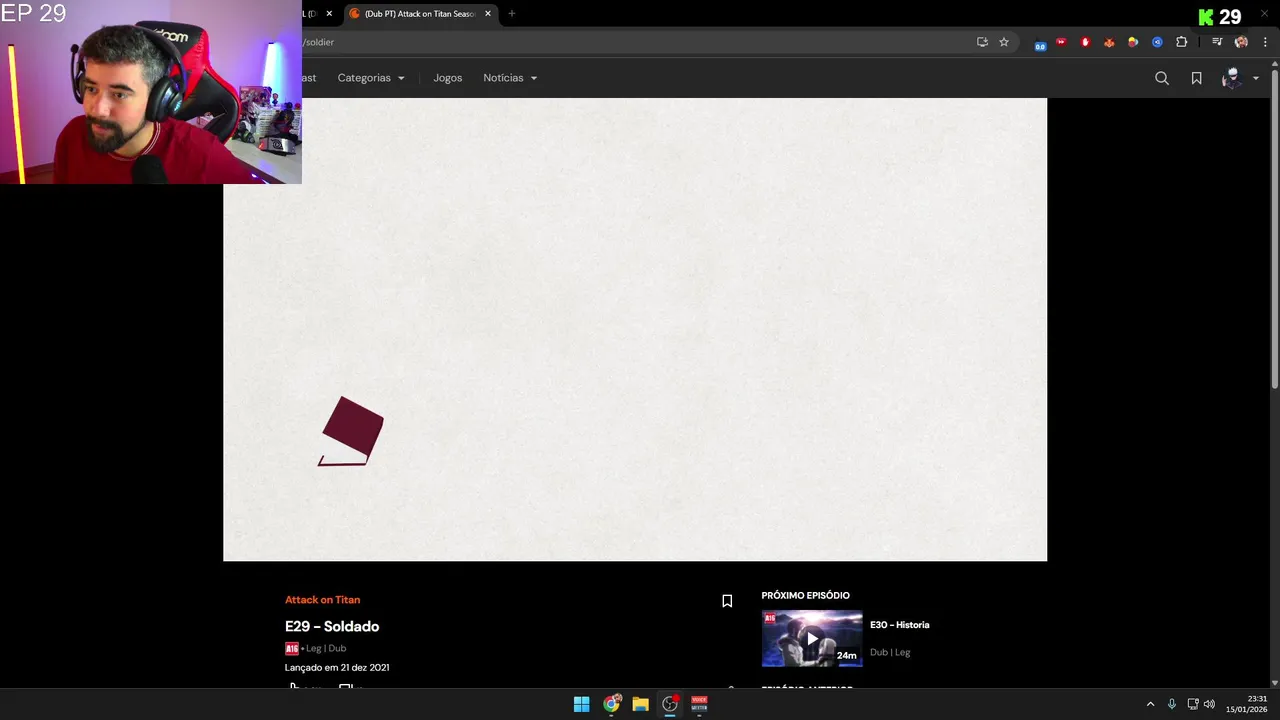Open a new browser tab
1280x720 pixels.
point(512,14)
